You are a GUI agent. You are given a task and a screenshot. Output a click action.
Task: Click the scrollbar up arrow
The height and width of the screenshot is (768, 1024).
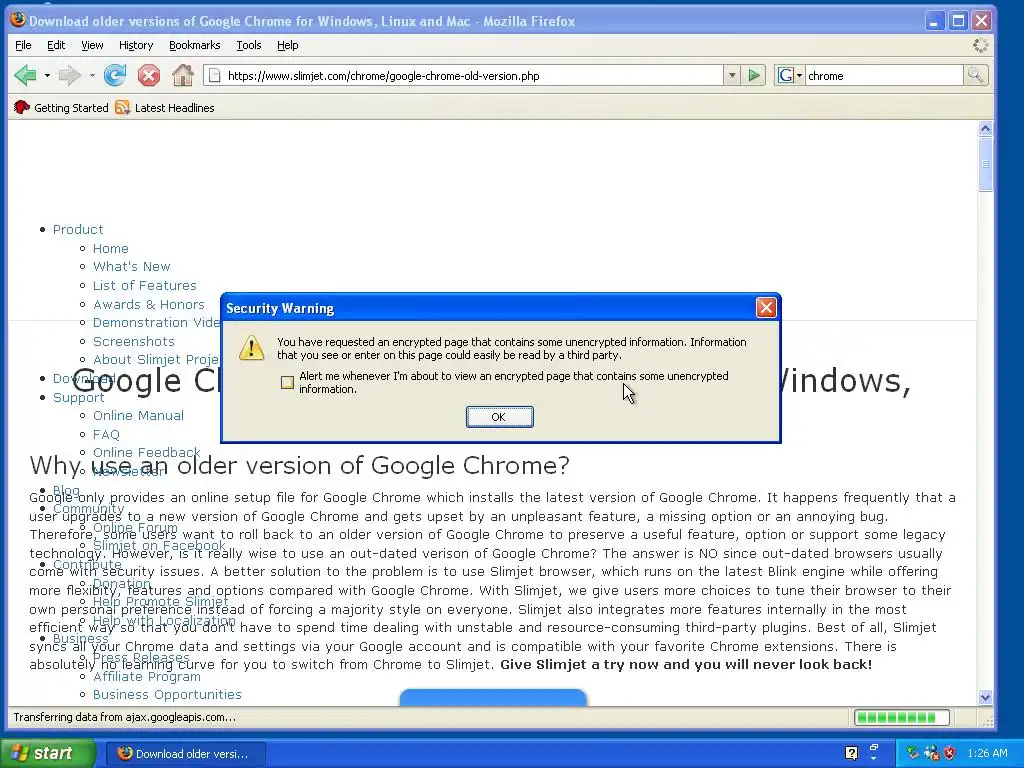coord(985,129)
